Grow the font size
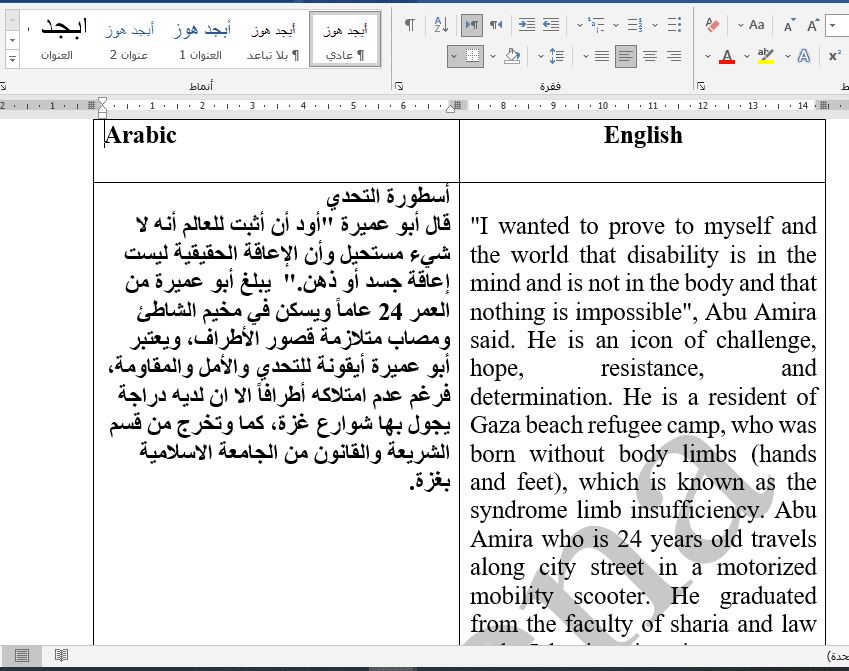849x671 pixels. click(x=813, y=25)
